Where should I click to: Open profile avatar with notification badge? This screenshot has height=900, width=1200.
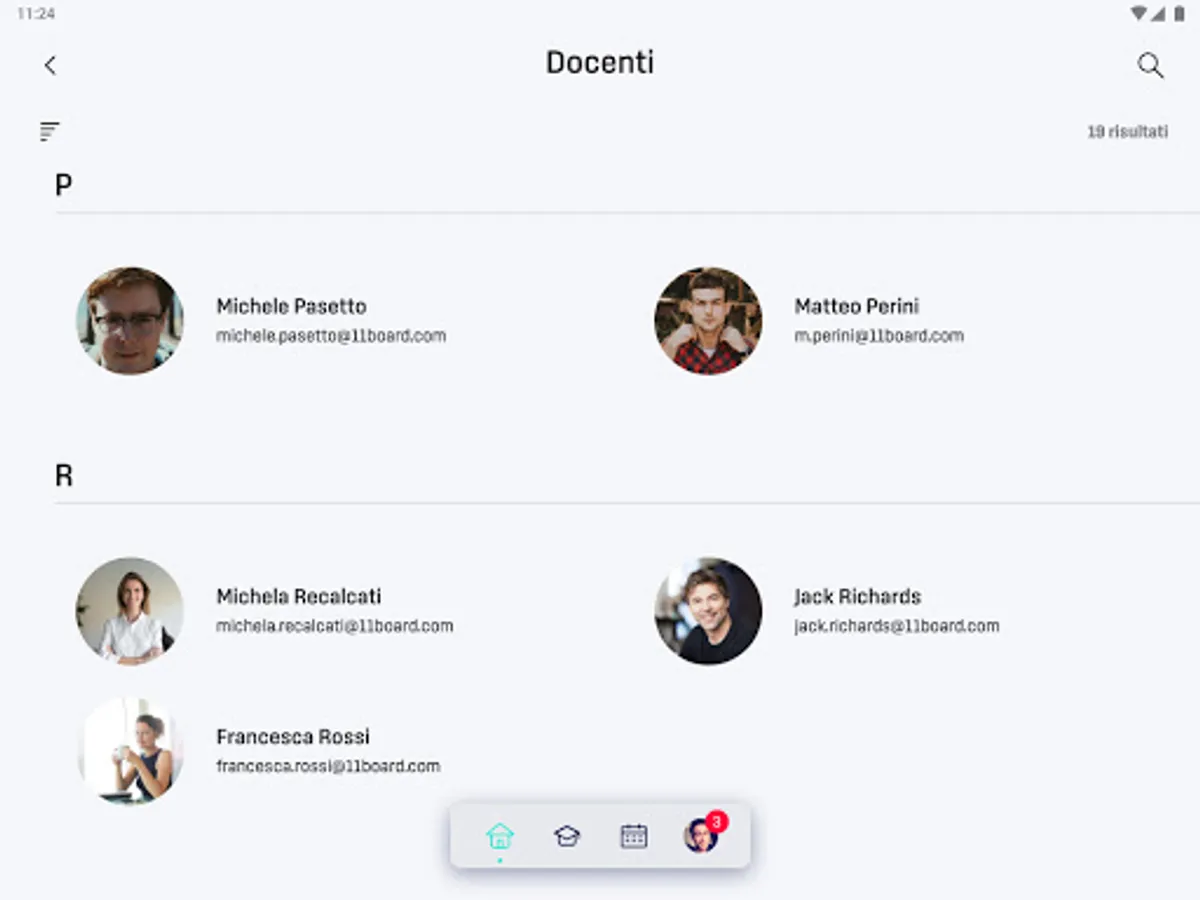tap(703, 833)
